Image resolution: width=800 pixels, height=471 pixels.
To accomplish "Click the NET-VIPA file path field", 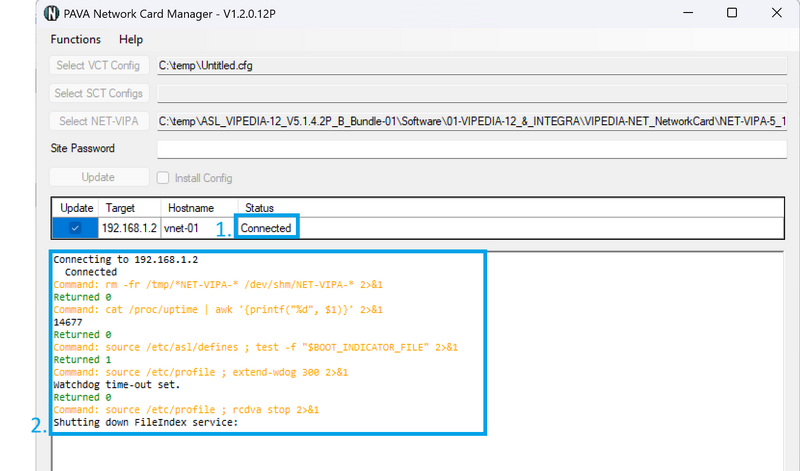I will (x=472, y=121).
